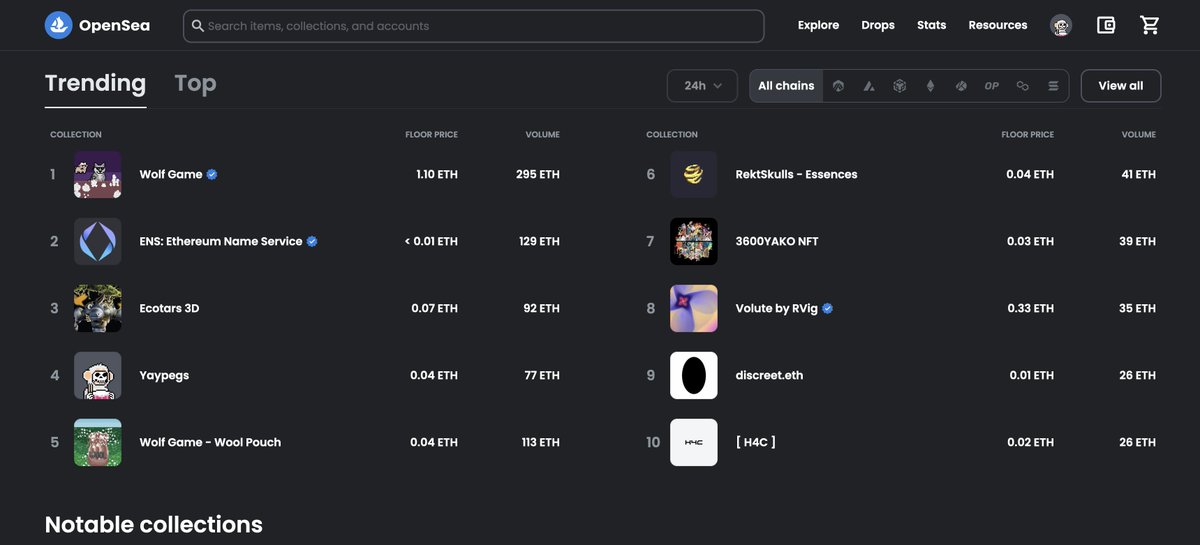
Task: Open the [ H4C ] collection link
Action: click(x=756, y=442)
